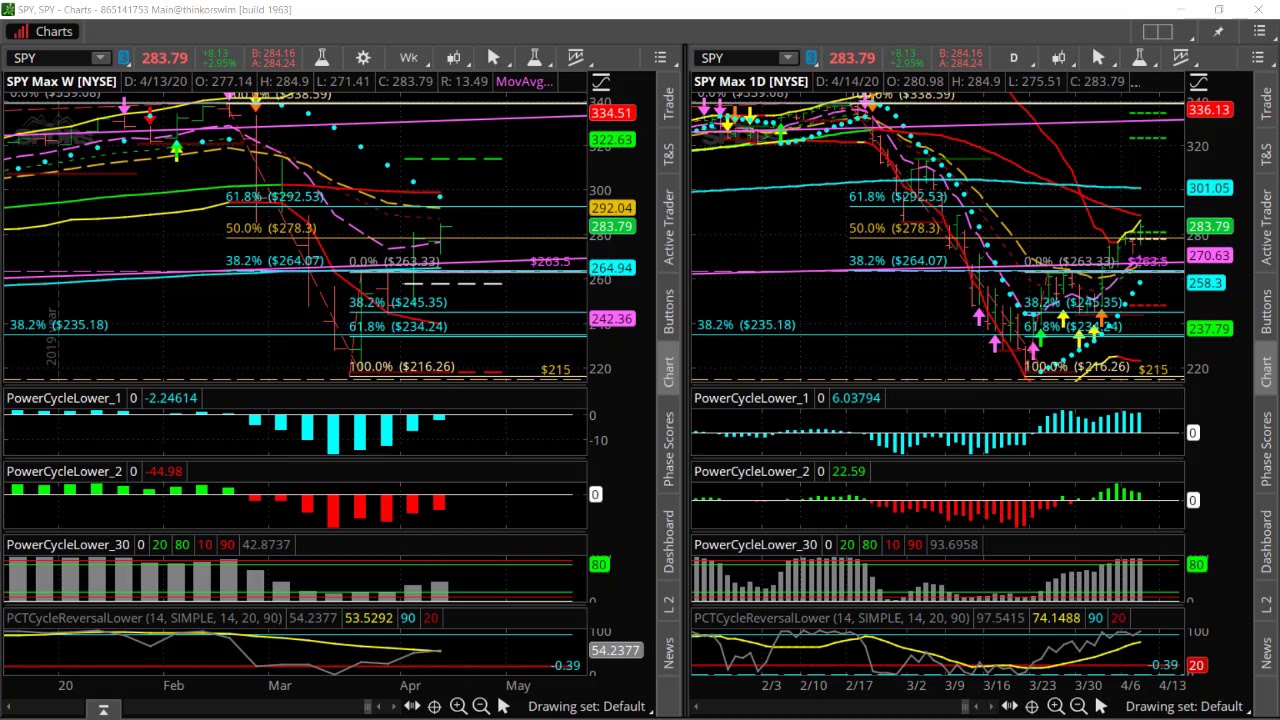The image size is (1280, 720).
Task: Open the L2 side tab of left chart
Action: (669, 604)
